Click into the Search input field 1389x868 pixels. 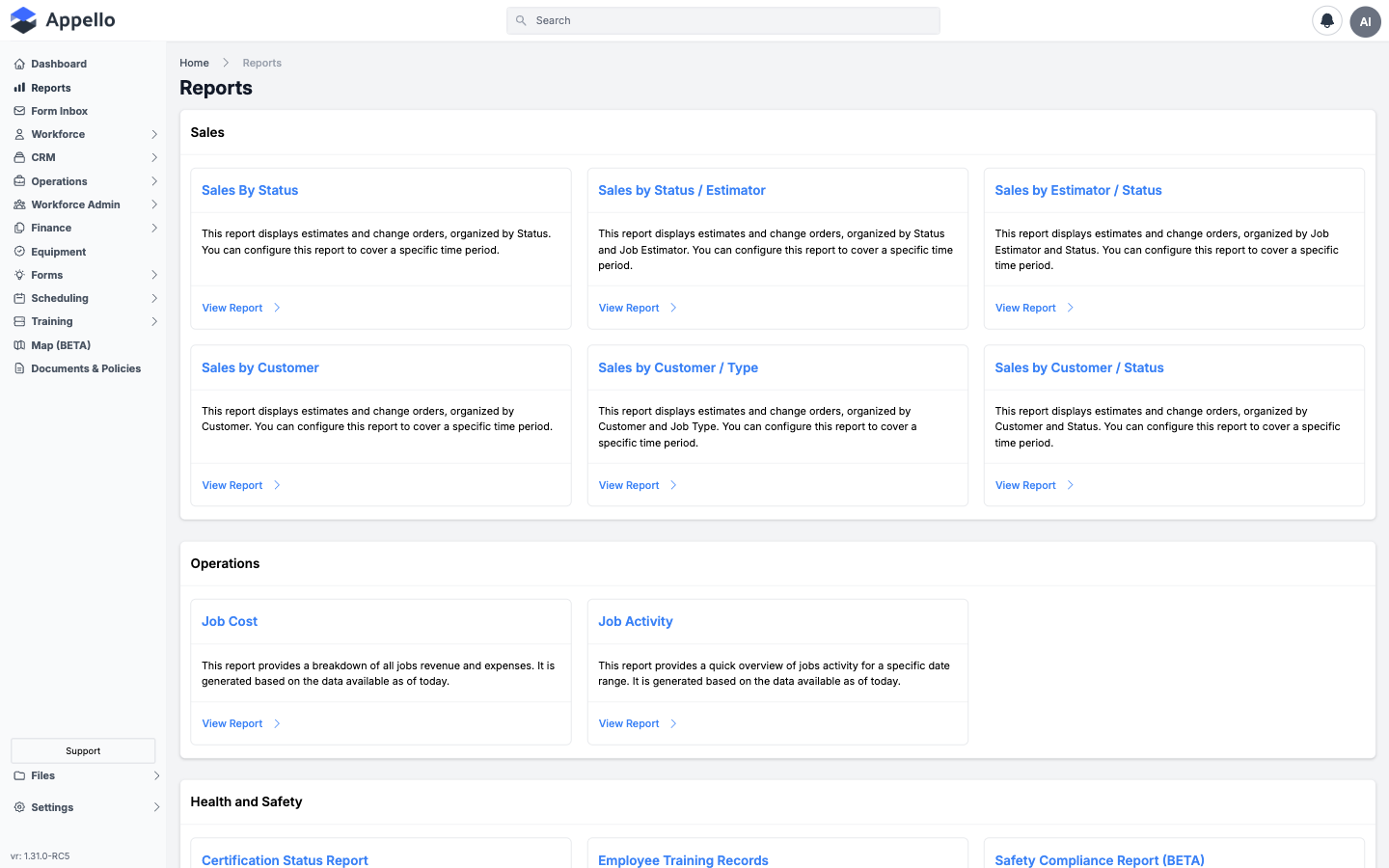pos(723,20)
